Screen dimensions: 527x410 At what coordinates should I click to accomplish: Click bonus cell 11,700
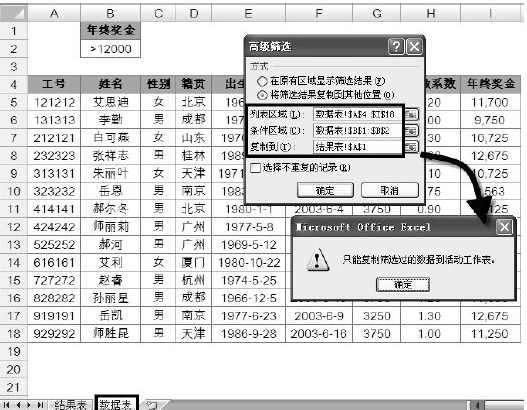coord(490,102)
